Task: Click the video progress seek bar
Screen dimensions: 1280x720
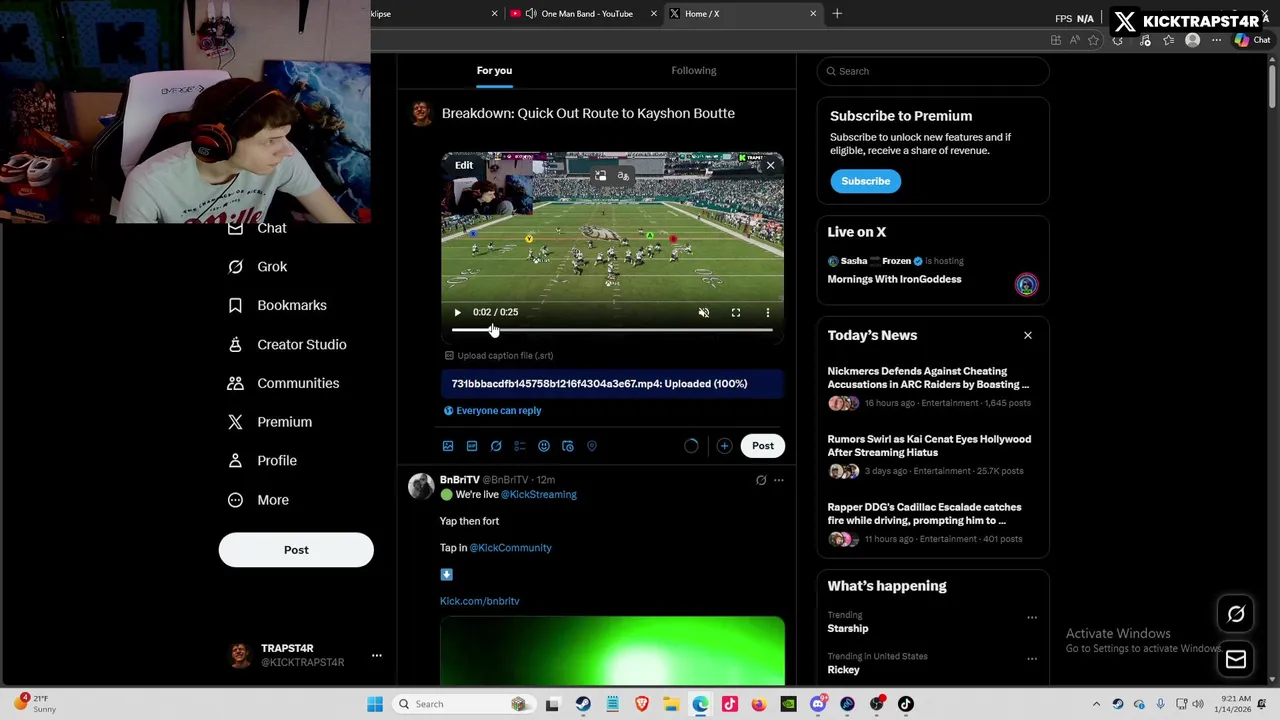Action: 612,330
